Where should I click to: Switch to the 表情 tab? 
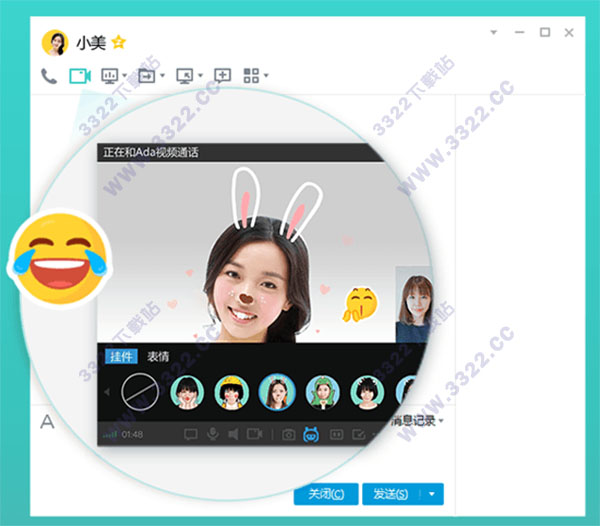[158, 357]
